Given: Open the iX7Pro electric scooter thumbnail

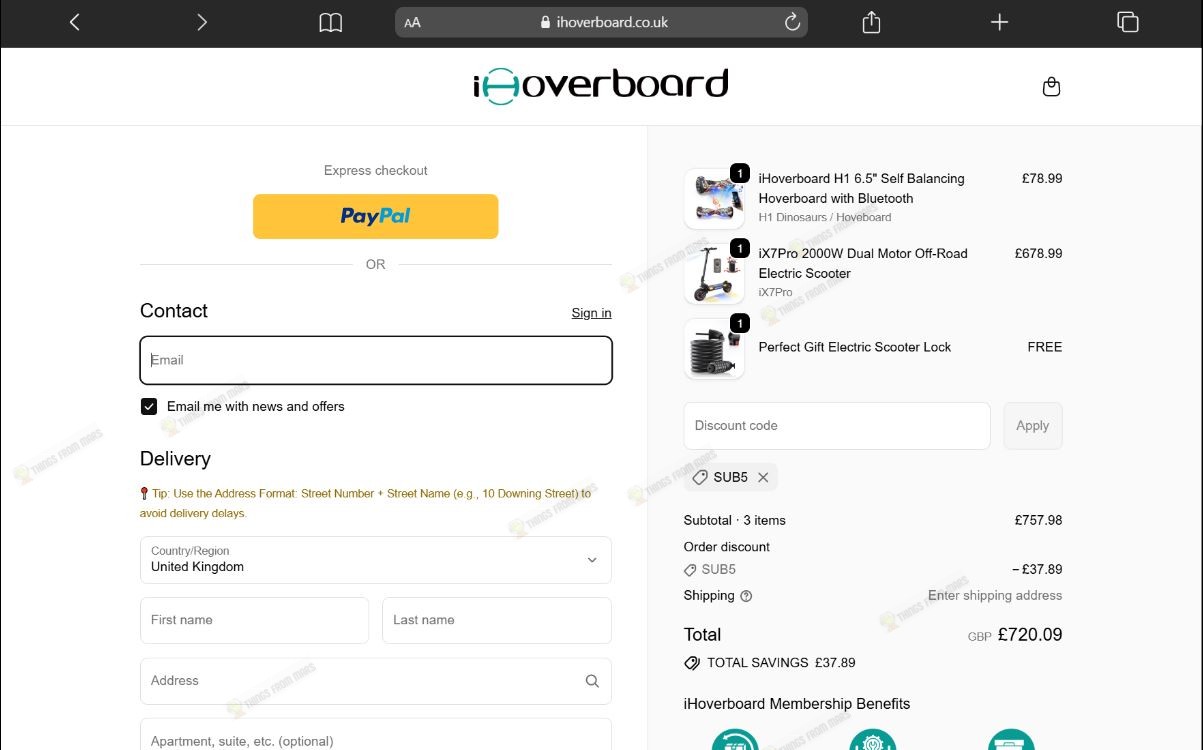Looking at the screenshot, I should pos(714,273).
